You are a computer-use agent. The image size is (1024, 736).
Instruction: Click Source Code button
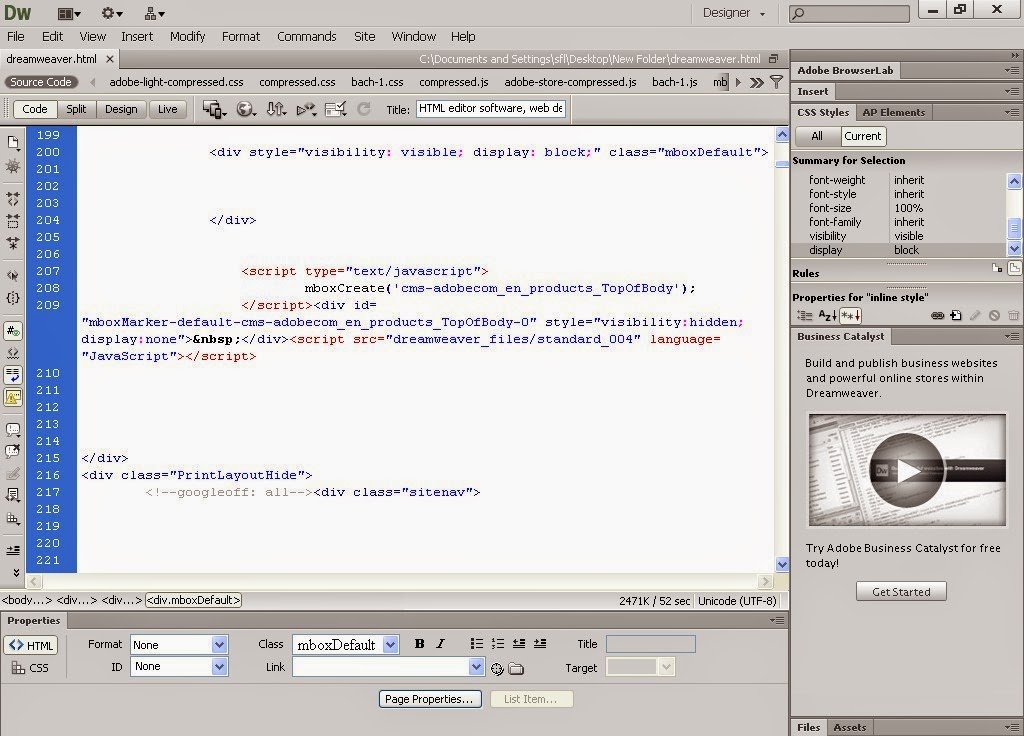point(40,82)
